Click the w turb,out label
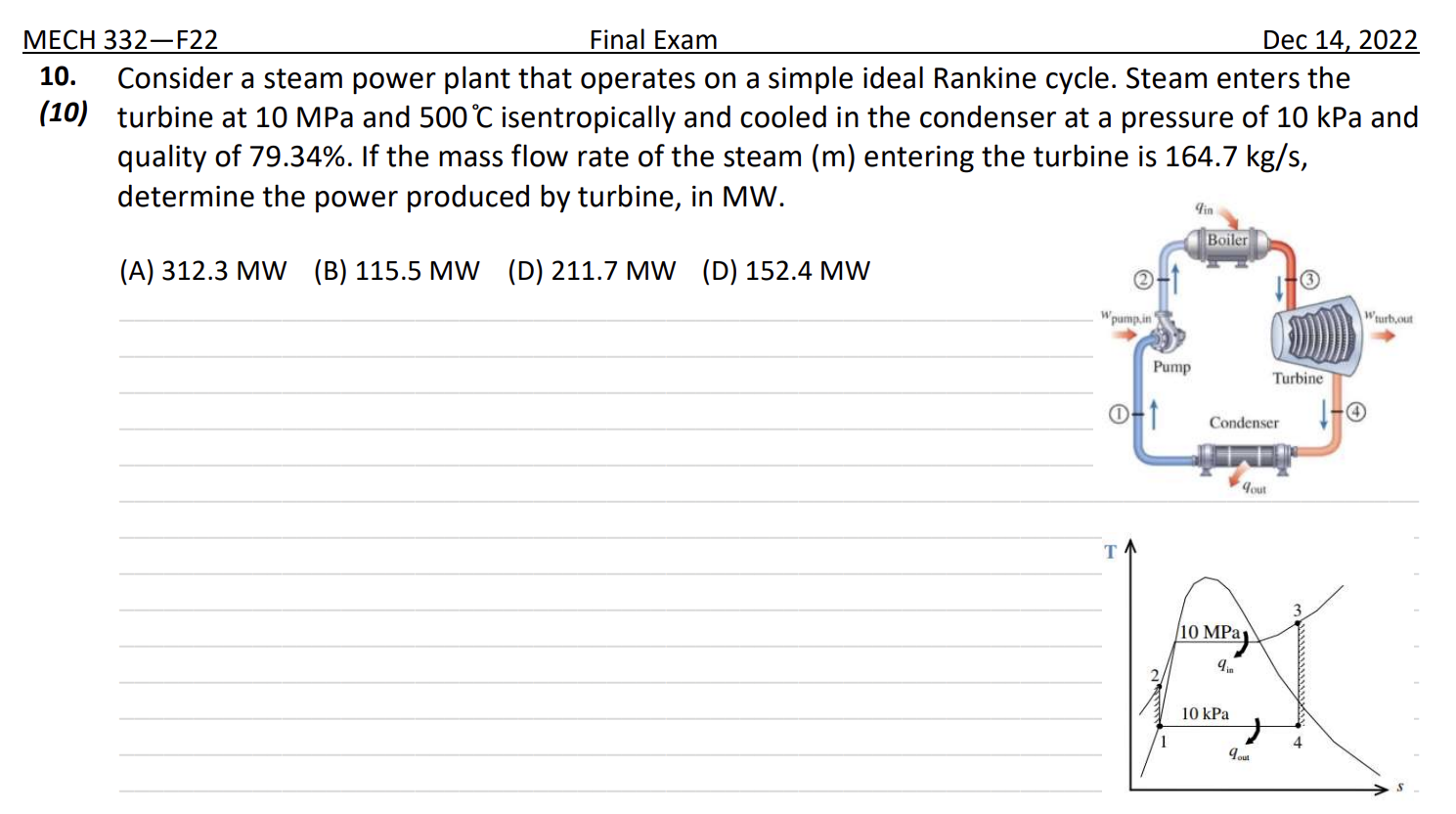 (1389, 318)
